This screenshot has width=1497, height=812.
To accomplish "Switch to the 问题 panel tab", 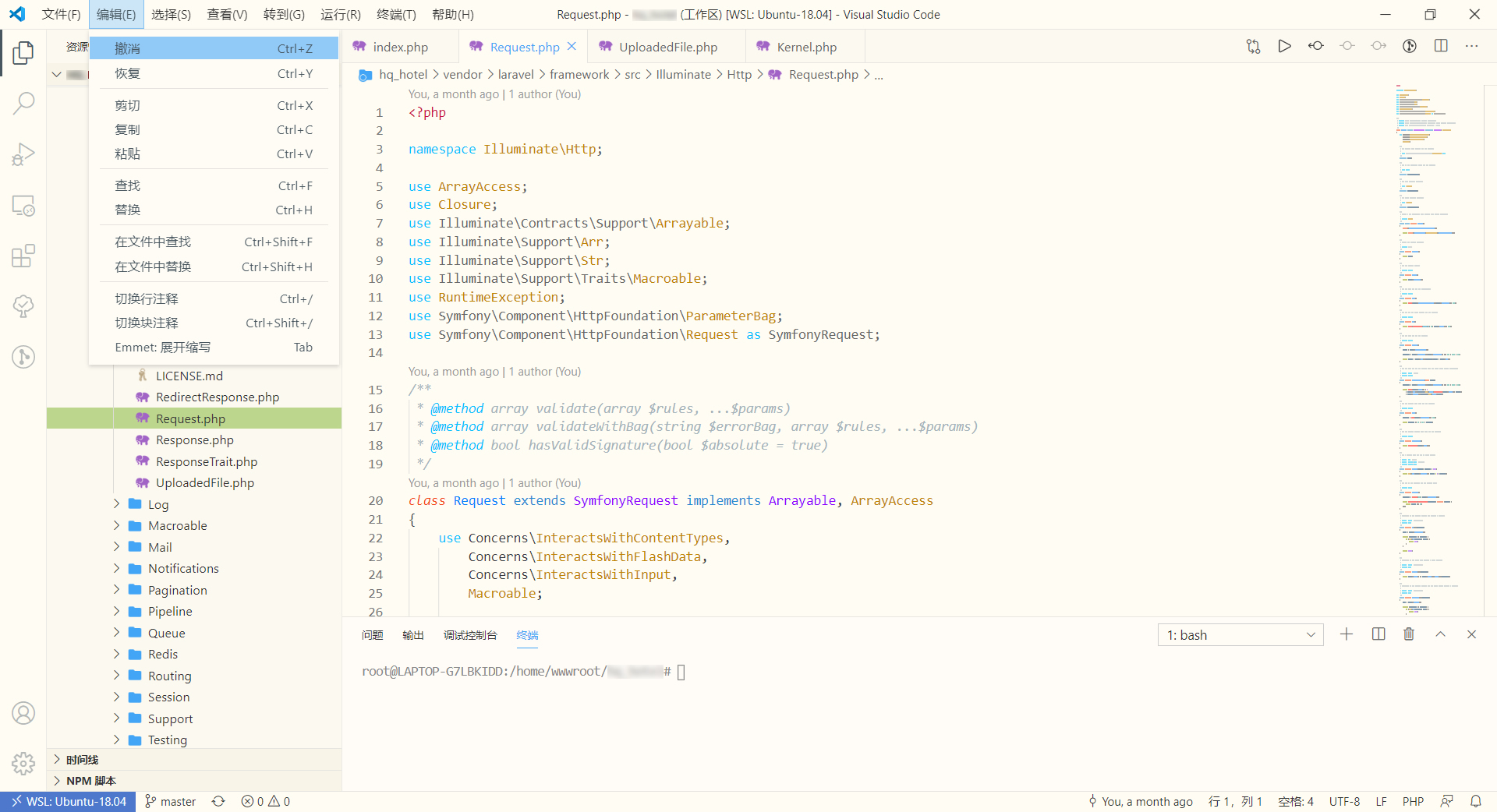I will (372, 635).
